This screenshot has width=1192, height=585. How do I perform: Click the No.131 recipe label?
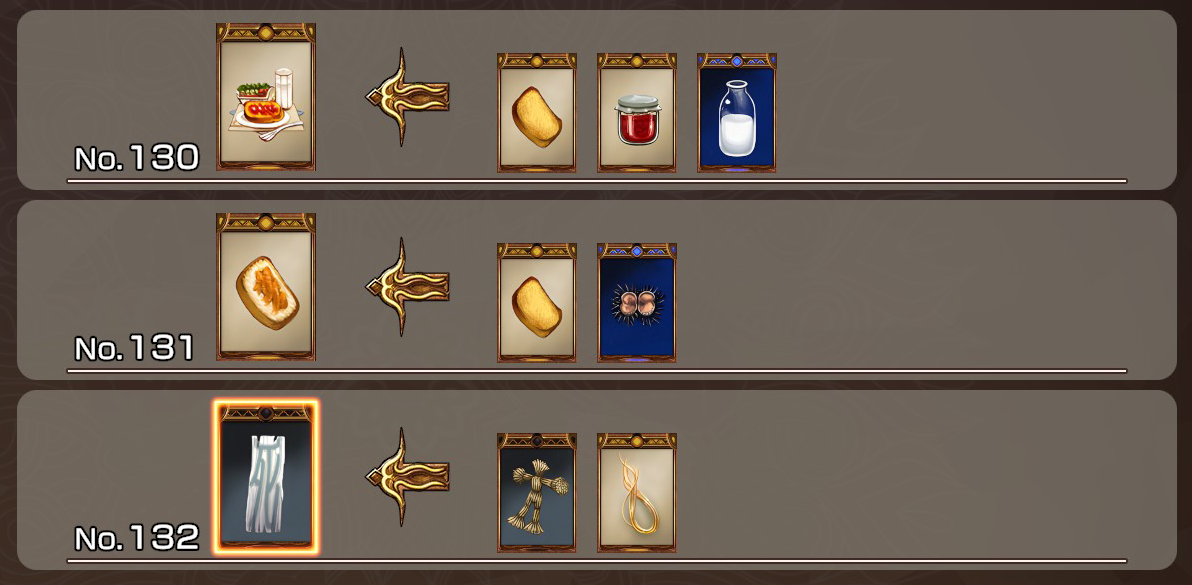[x=134, y=348]
